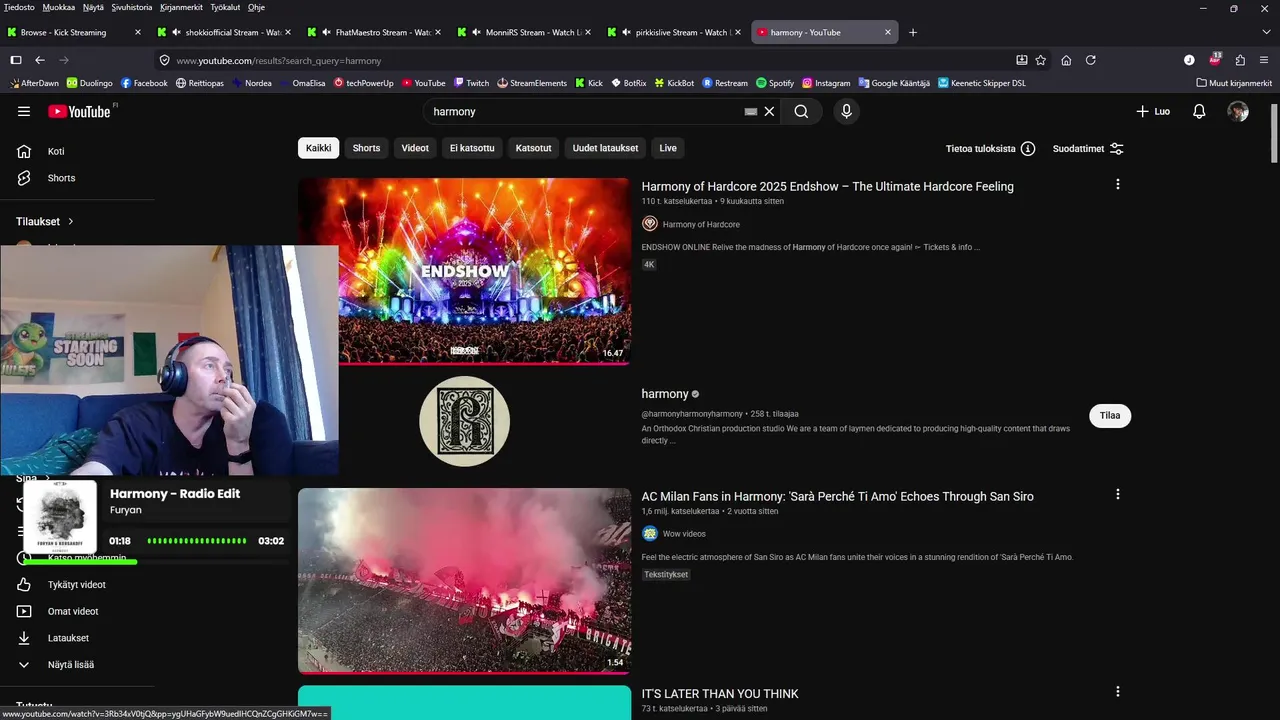Subscribe to harmony channel with Tilaa
This screenshot has width=1280, height=720.
1110,416
